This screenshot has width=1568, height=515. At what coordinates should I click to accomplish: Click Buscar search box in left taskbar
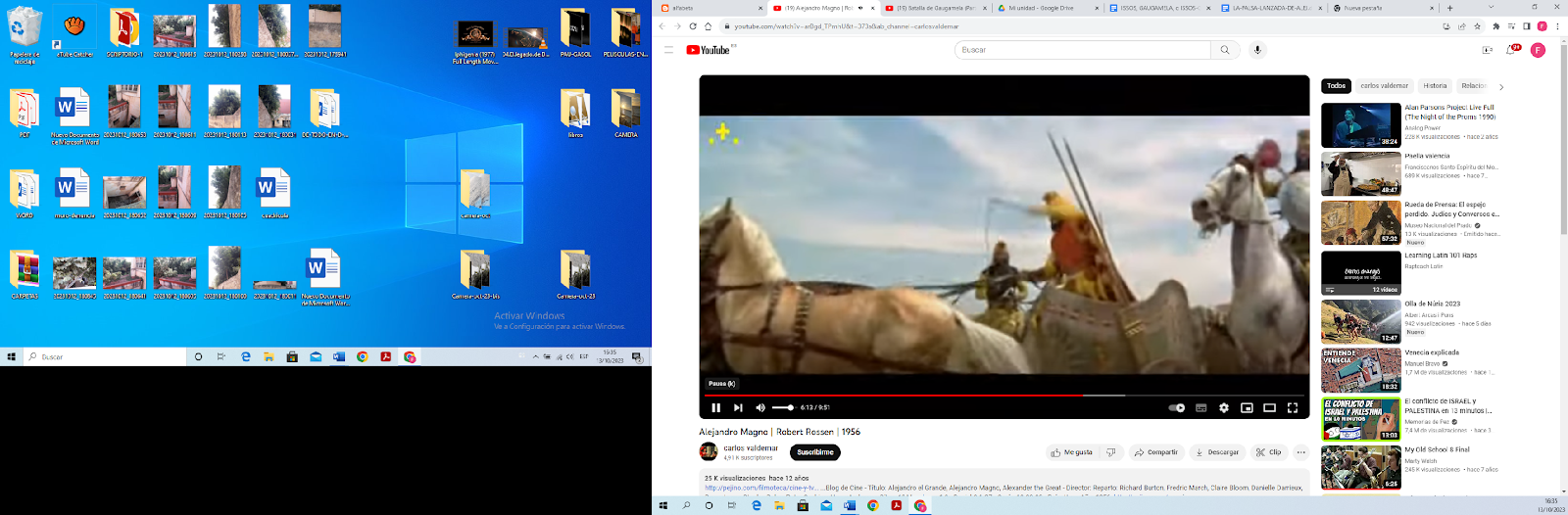pyautogui.click(x=105, y=357)
